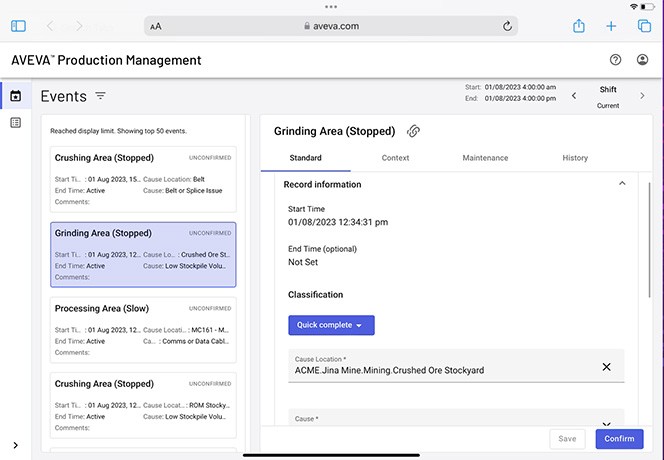The height and width of the screenshot is (460, 664).
Task: Switch to the History tab
Action: [575, 158]
